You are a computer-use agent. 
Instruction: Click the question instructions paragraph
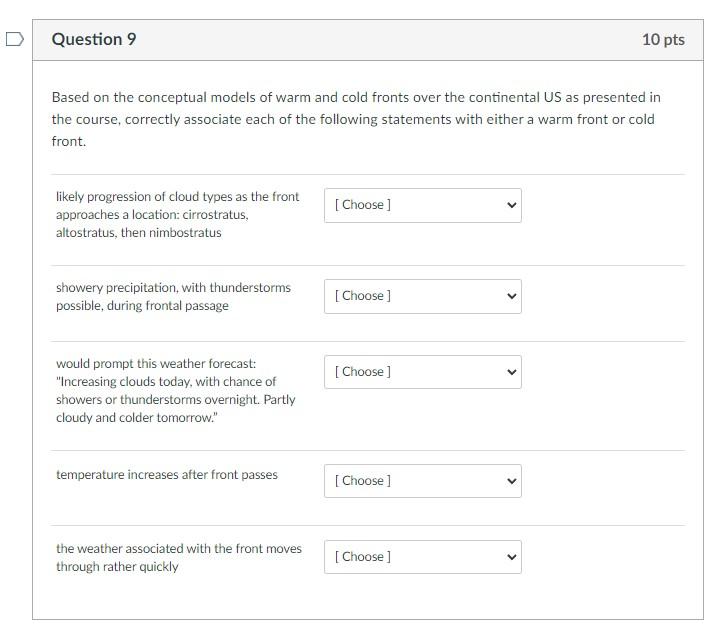356,119
